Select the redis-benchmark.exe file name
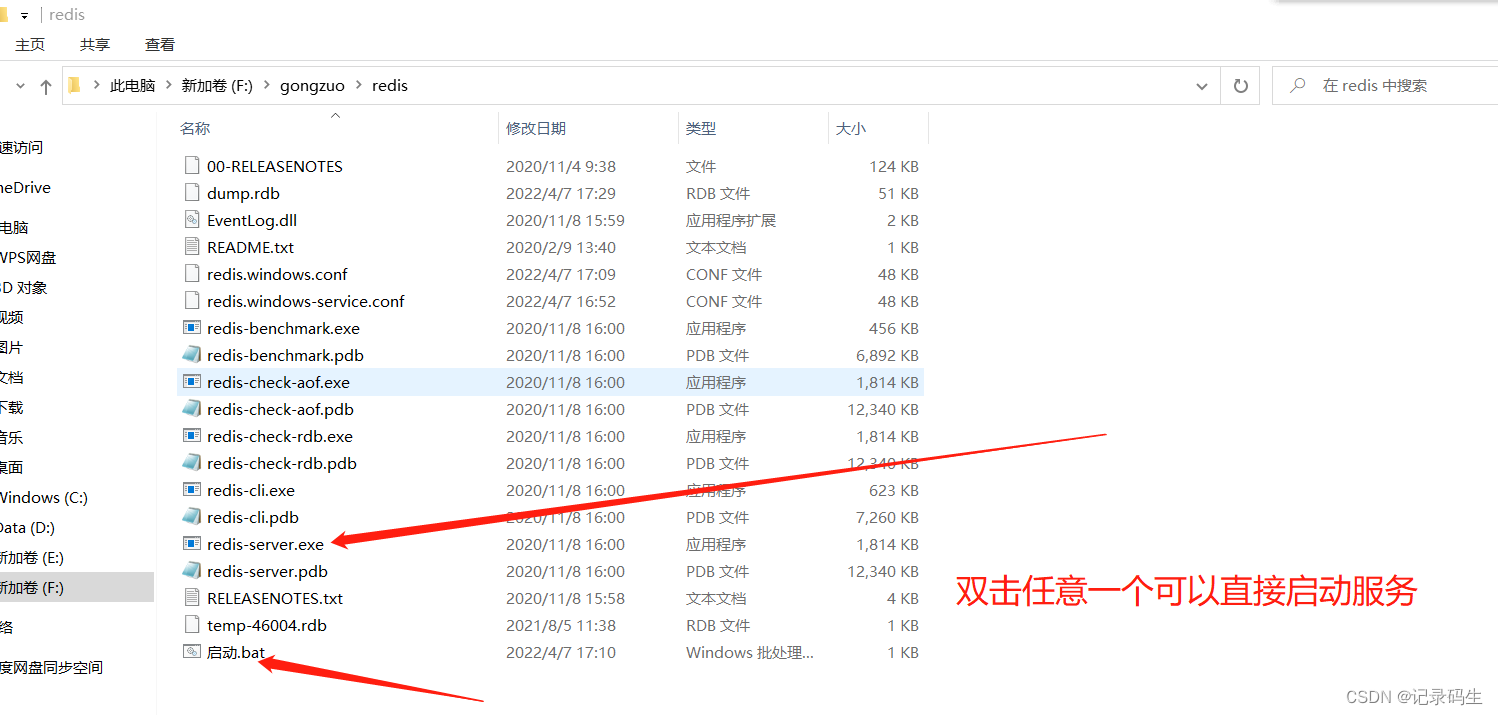 click(283, 328)
